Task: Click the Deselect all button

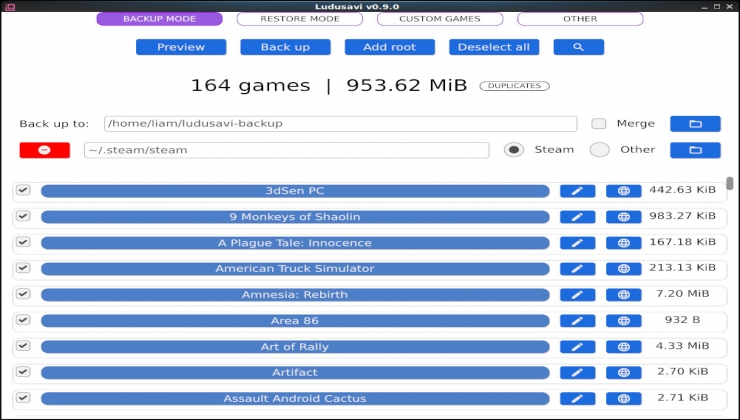Action: (494, 47)
